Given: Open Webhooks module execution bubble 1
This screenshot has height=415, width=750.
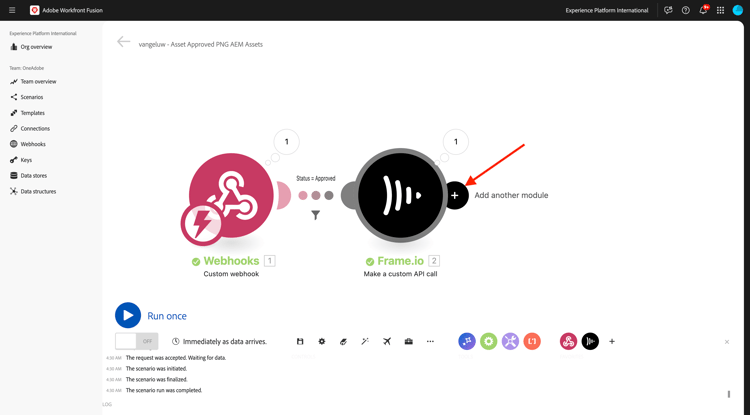Looking at the screenshot, I should point(287,142).
